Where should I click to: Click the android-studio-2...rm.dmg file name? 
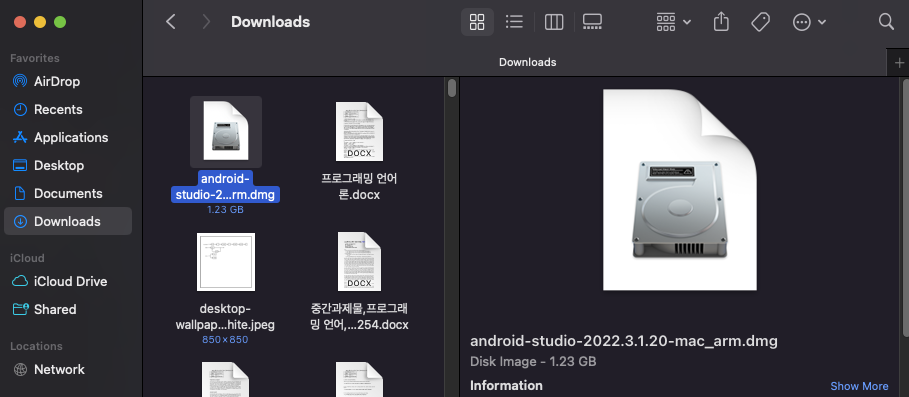[226, 186]
